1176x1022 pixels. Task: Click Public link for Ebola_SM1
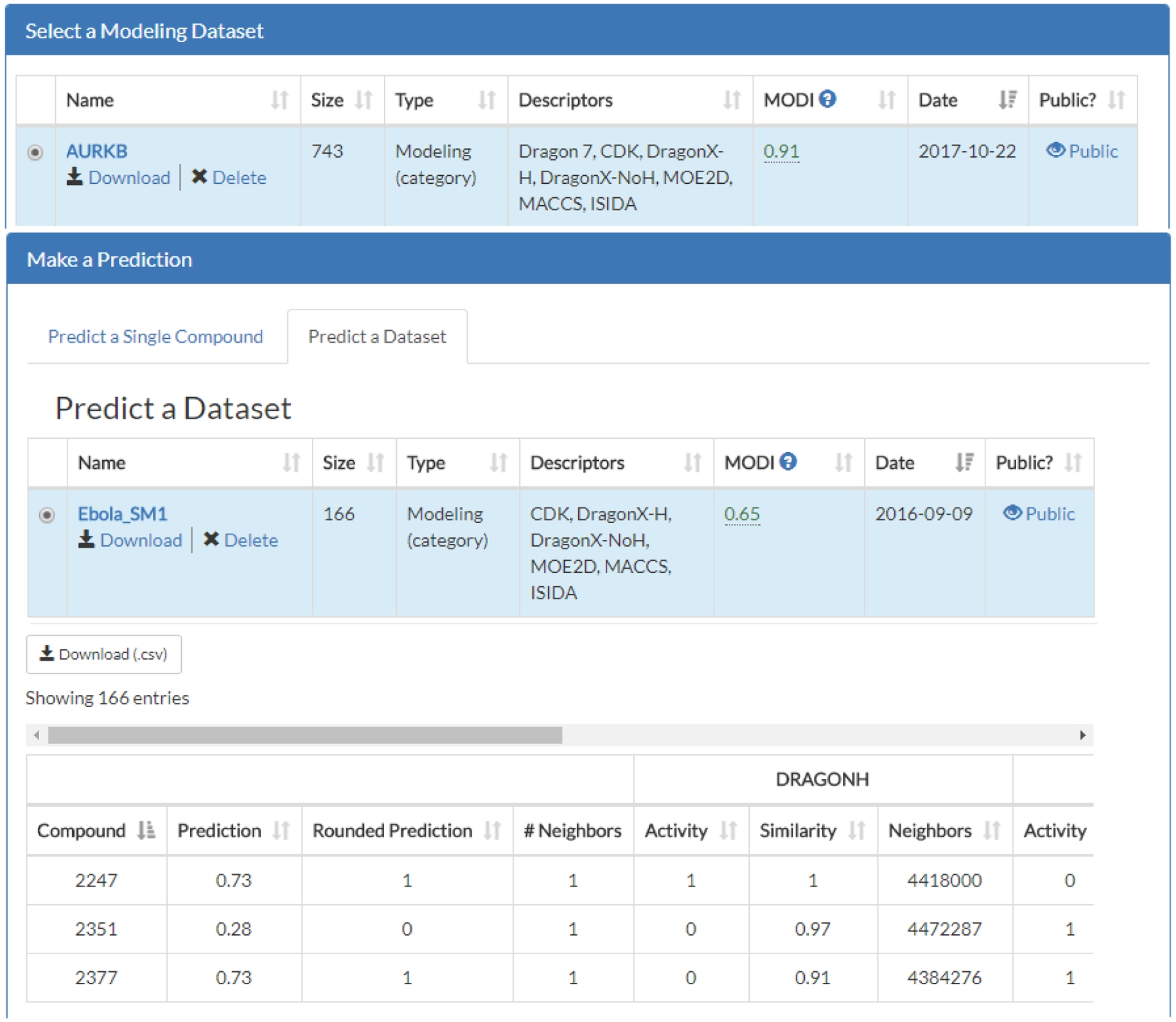point(1051,513)
